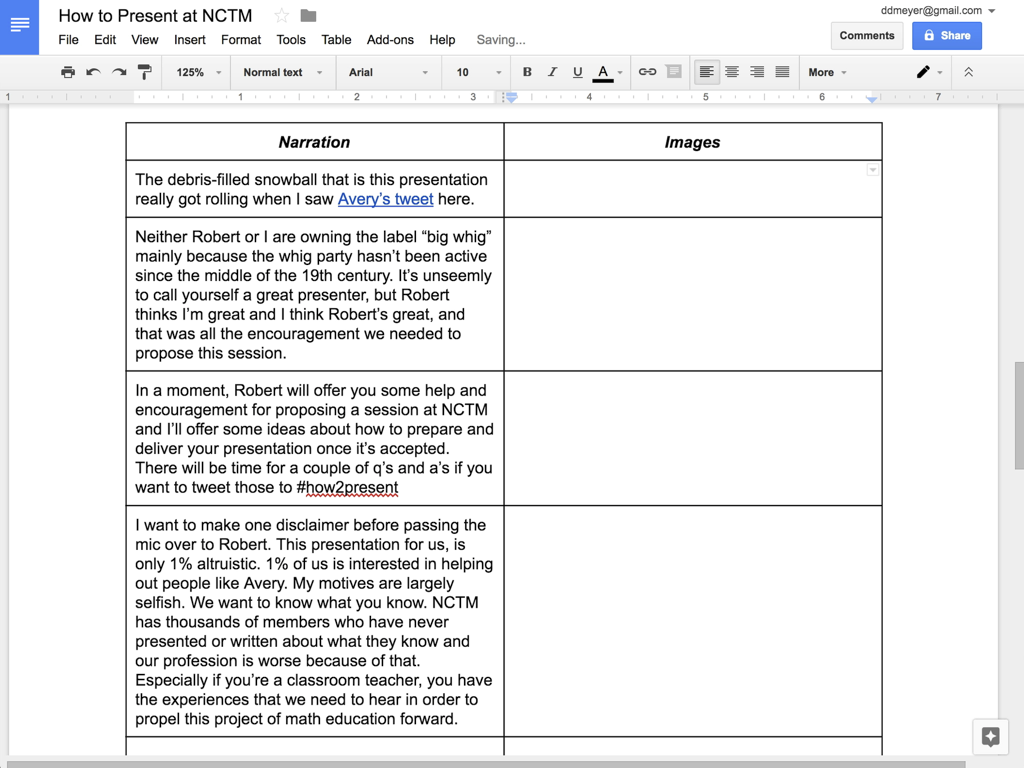Open the move-to-folder icon
Screen dimensions: 1024x768
tap(309, 16)
